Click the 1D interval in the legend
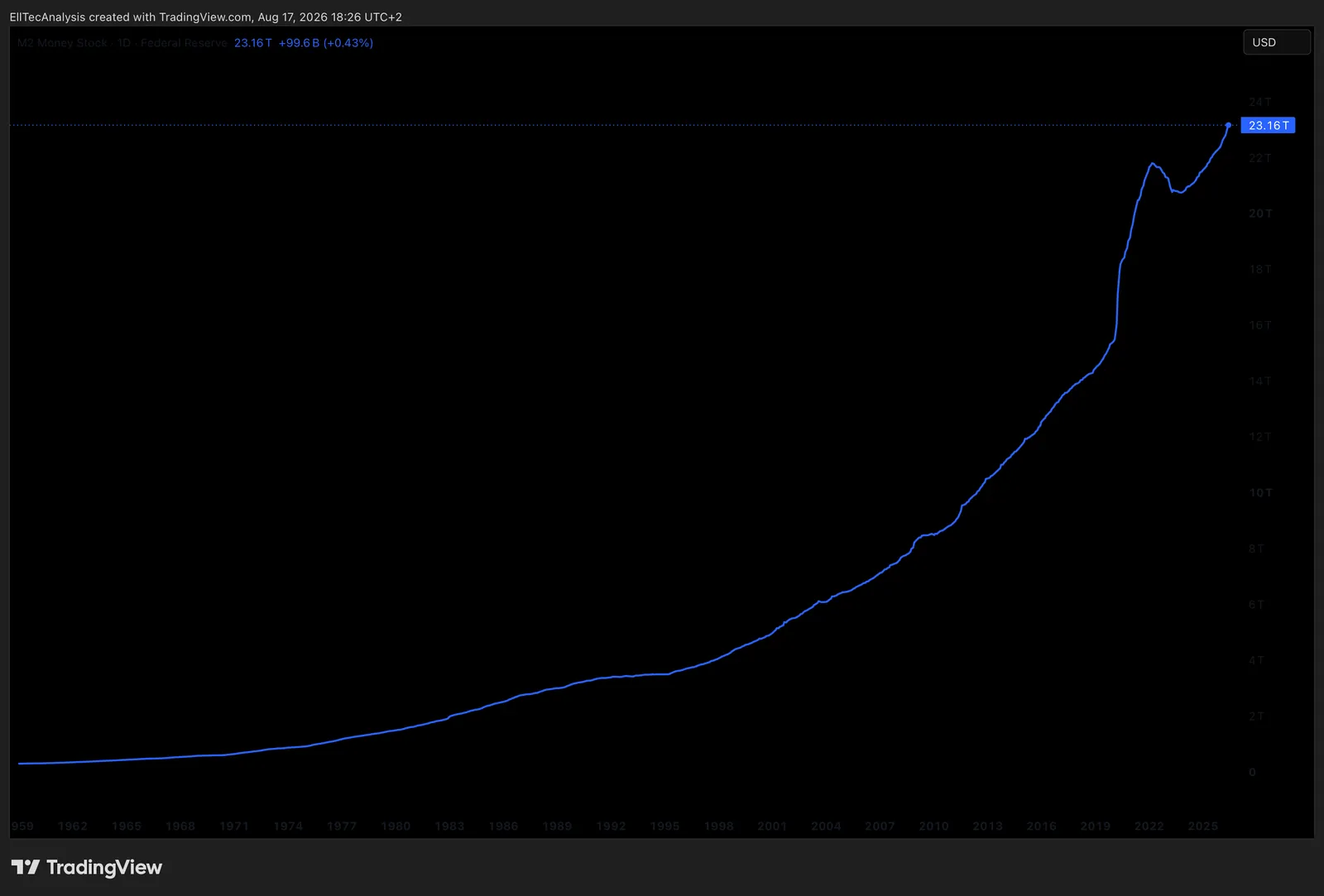Image resolution: width=1324 pixels, height=896 pixels. tap(124, 43)
